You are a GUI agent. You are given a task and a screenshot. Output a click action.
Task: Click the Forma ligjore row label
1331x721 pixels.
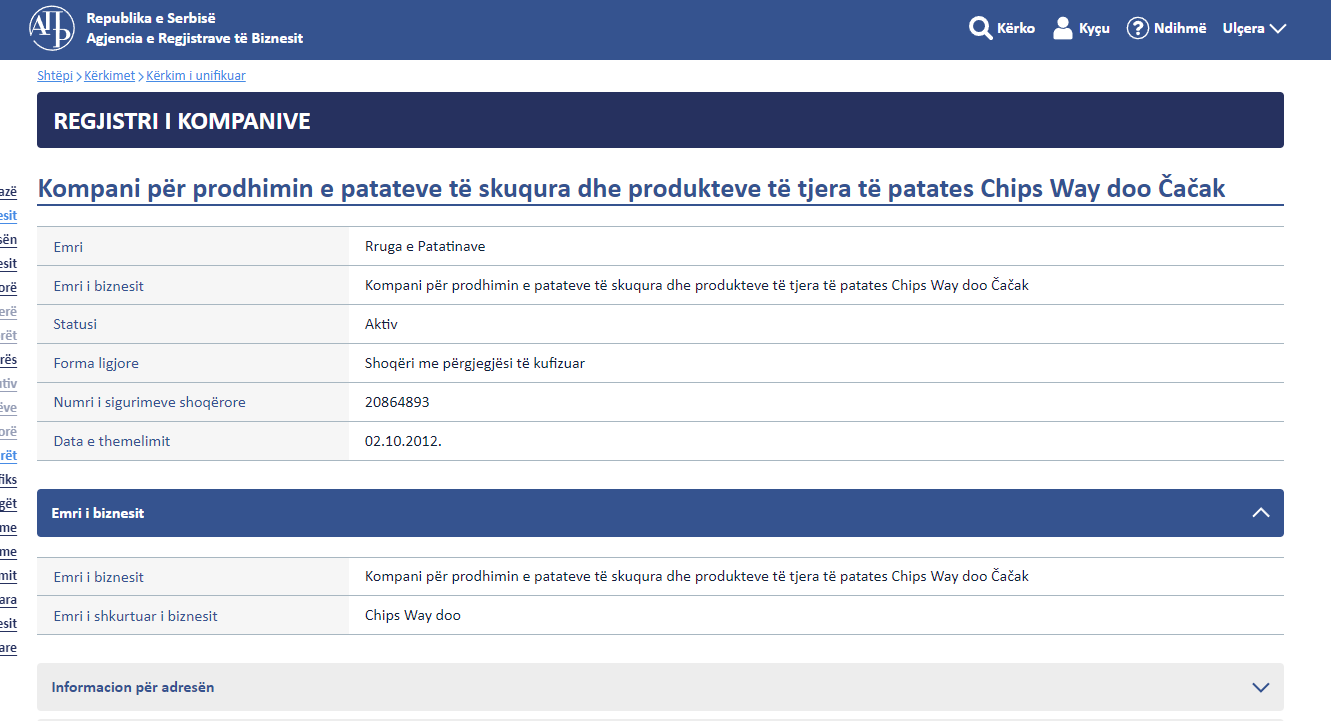click(x=96, y=364)
